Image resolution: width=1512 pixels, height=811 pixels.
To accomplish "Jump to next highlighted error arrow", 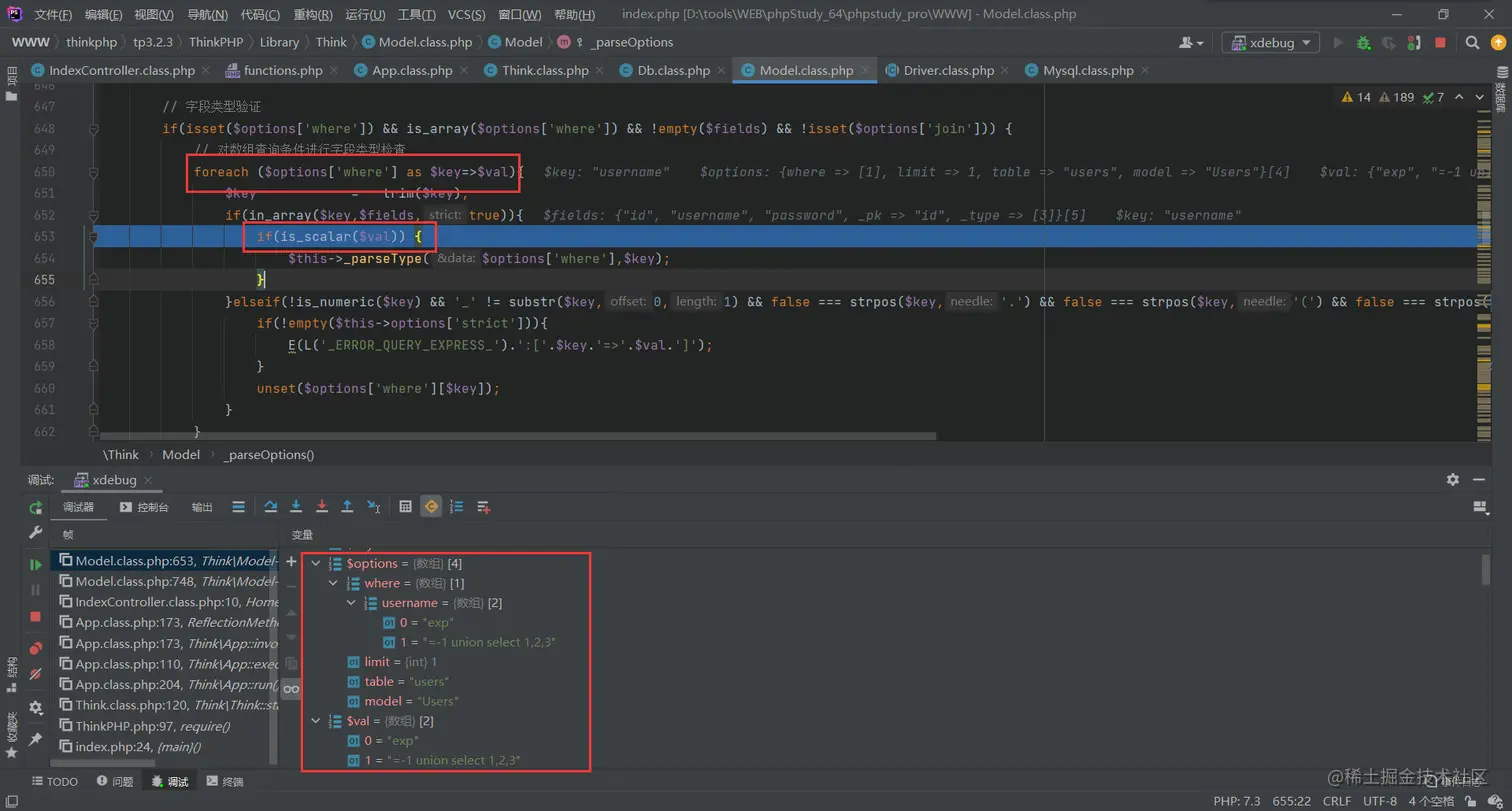I will click(1480, 97).
